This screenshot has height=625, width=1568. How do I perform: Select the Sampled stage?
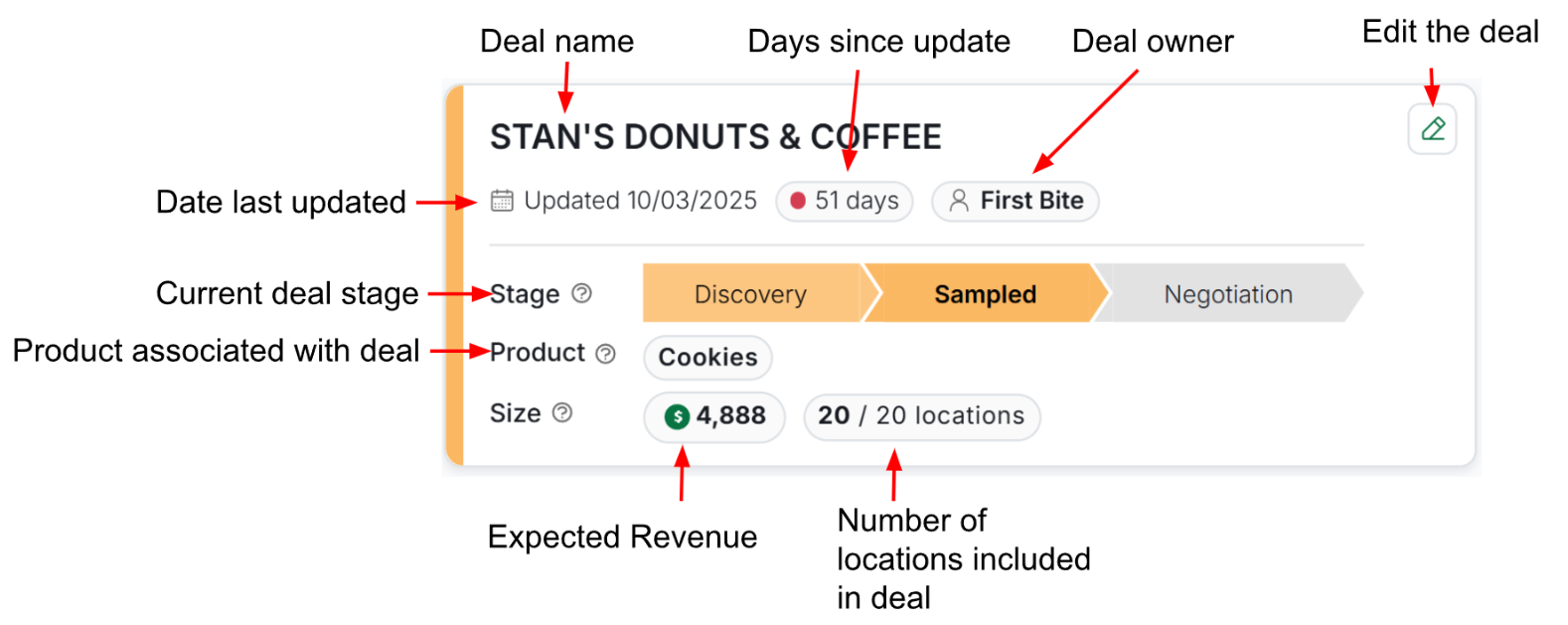(x=986, y=294)
